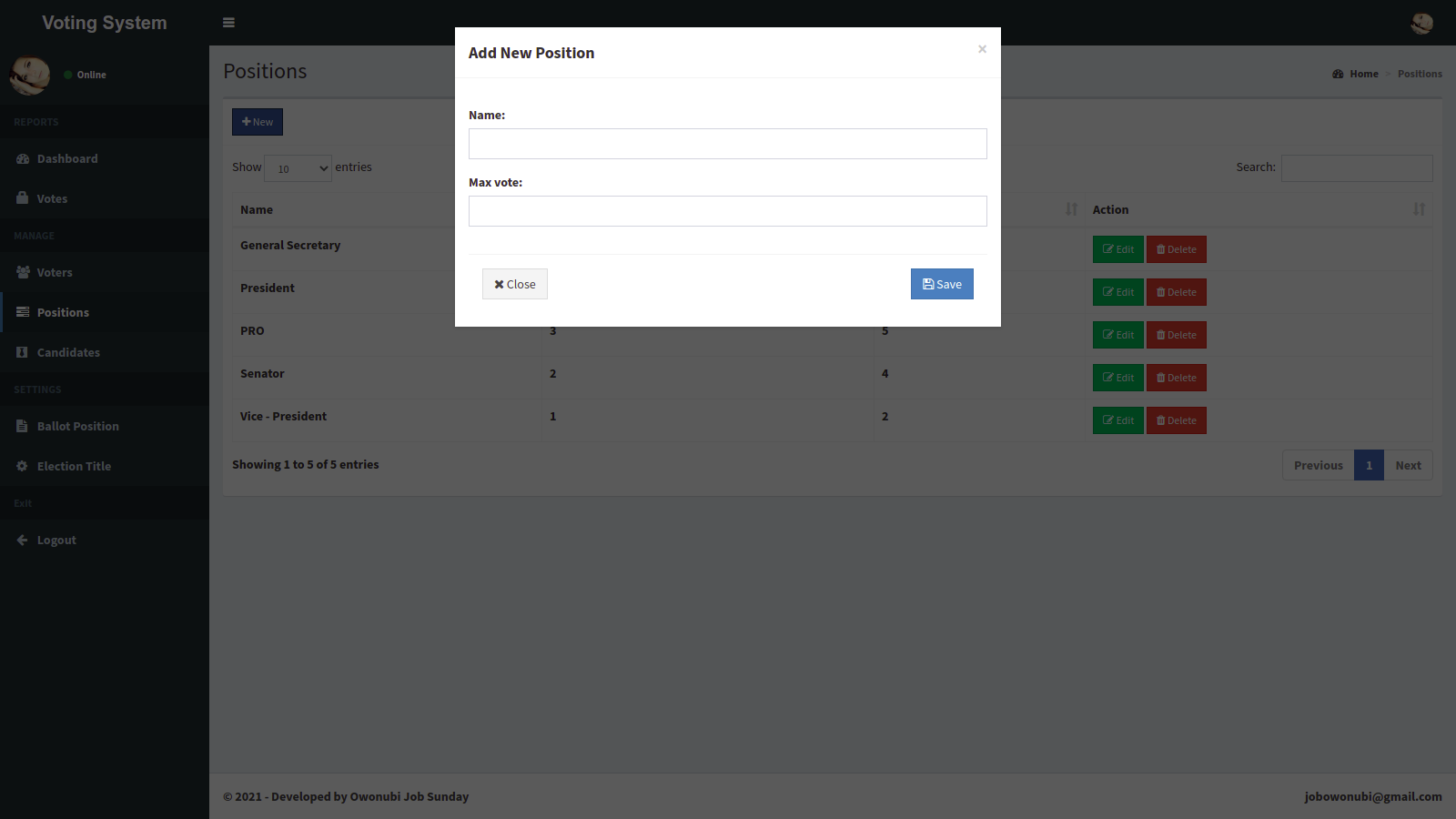Delete the President position
Image resolution: width=1456 pixels, height=819 pixels.
(1177, 292)
